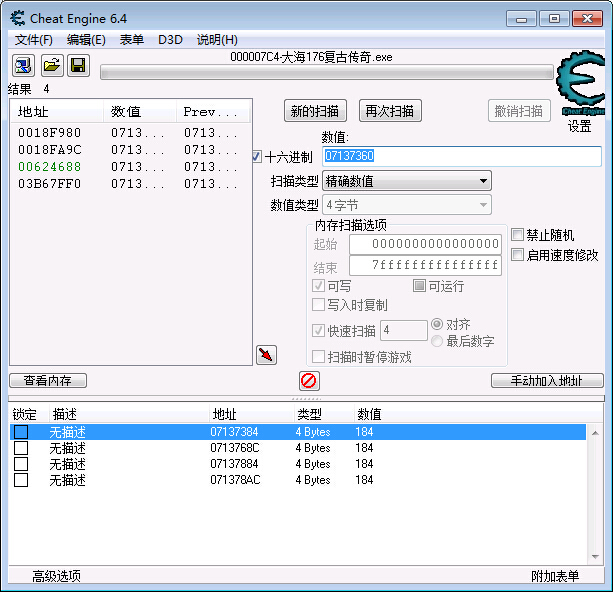The image size is (613, 592).
Task: Enable the 禁止随机 checkbox
Action: (x=517, y=235)
